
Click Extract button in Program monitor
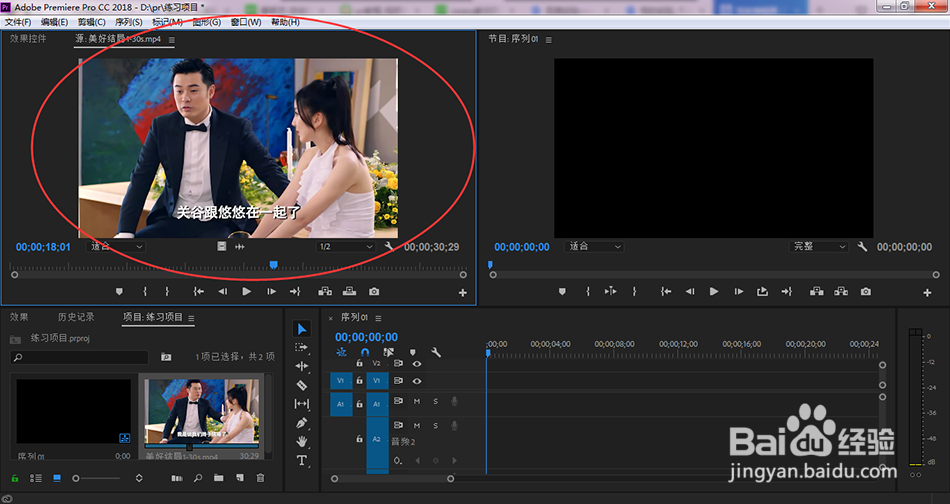(x=841, y=291)
